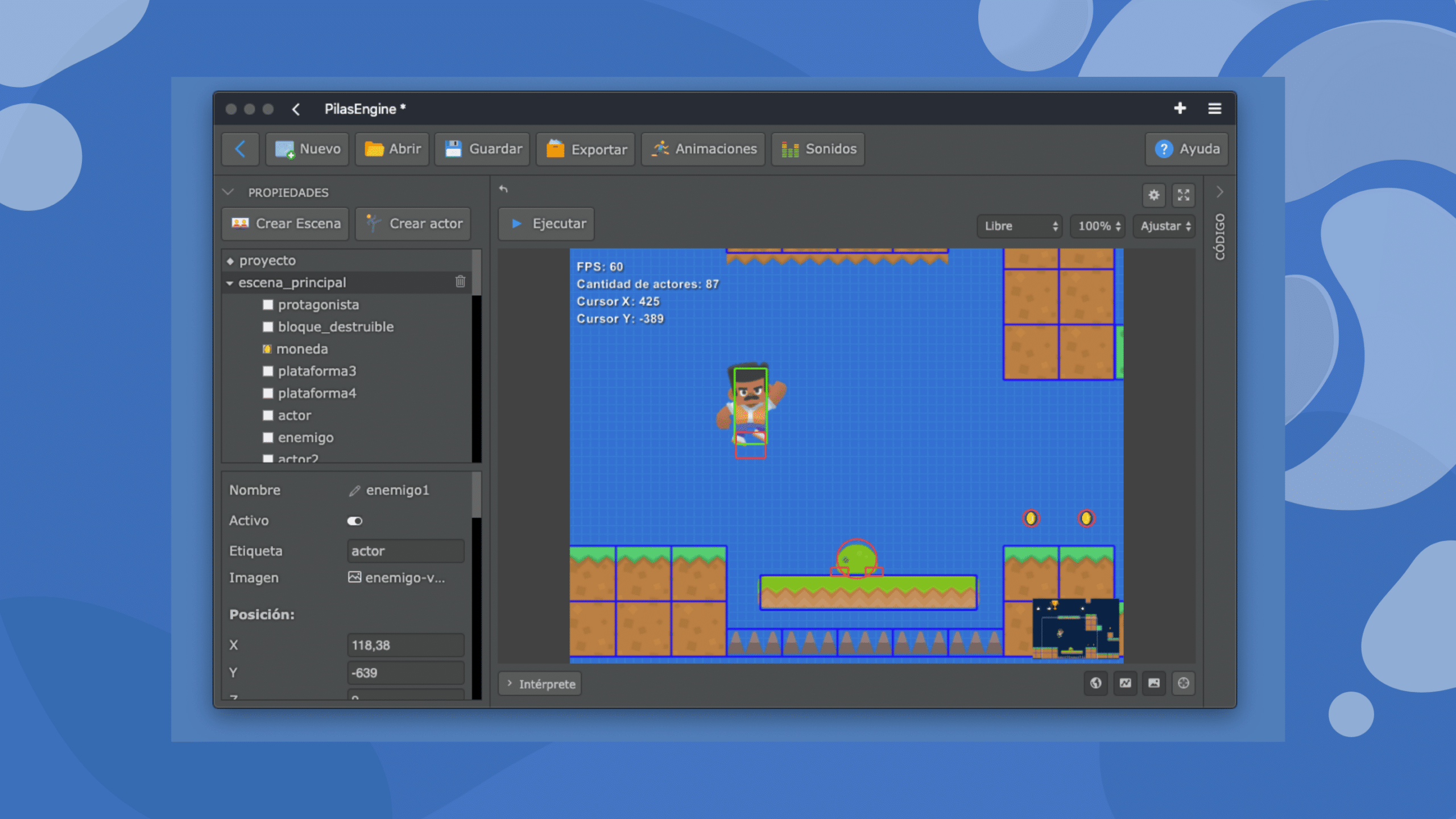1456x819 pixels.
Task: Click Nuevo in the toolbar
Action: pos(307,149)
